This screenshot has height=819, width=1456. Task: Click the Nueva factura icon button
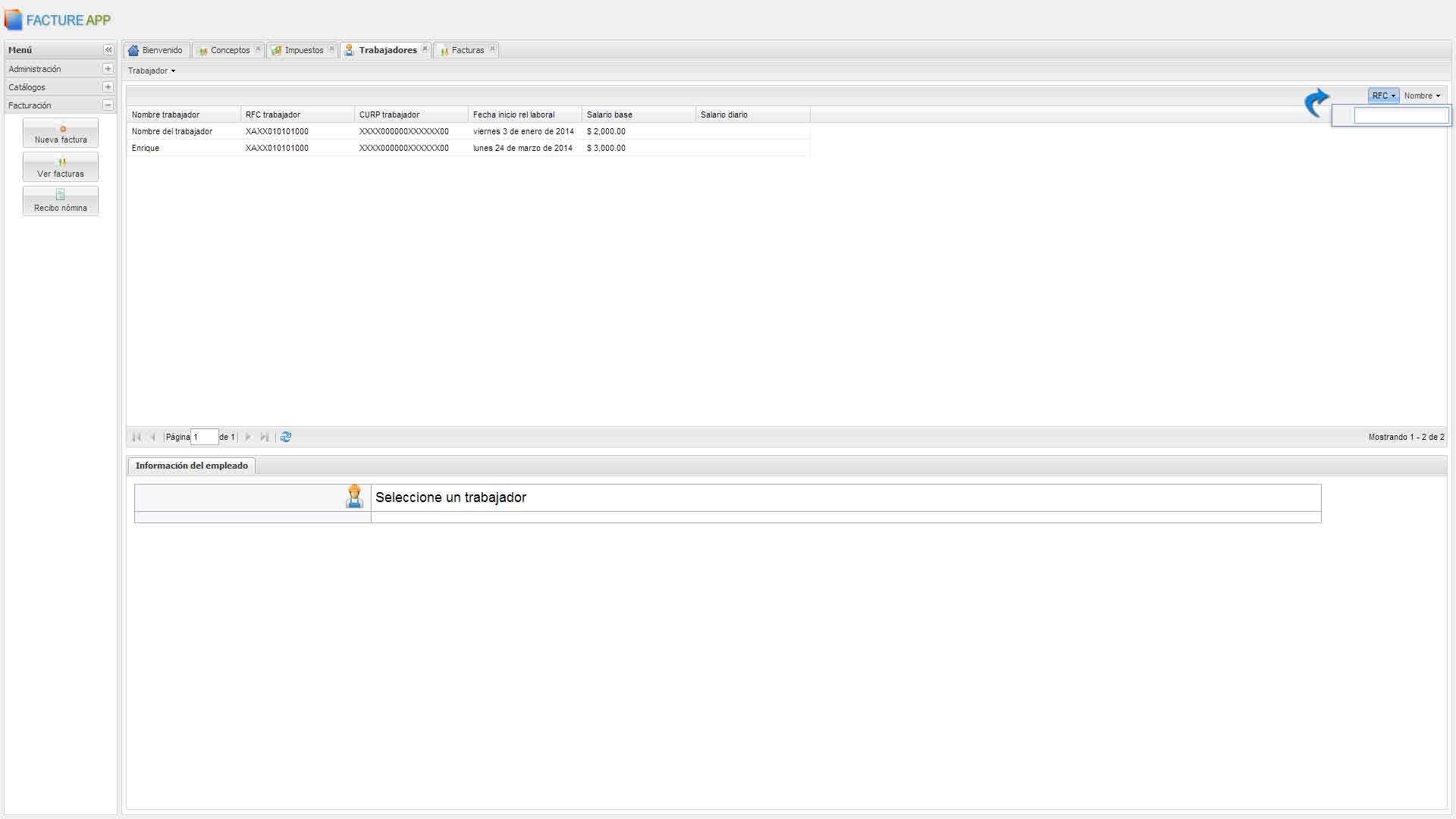(x=61, y=133)
